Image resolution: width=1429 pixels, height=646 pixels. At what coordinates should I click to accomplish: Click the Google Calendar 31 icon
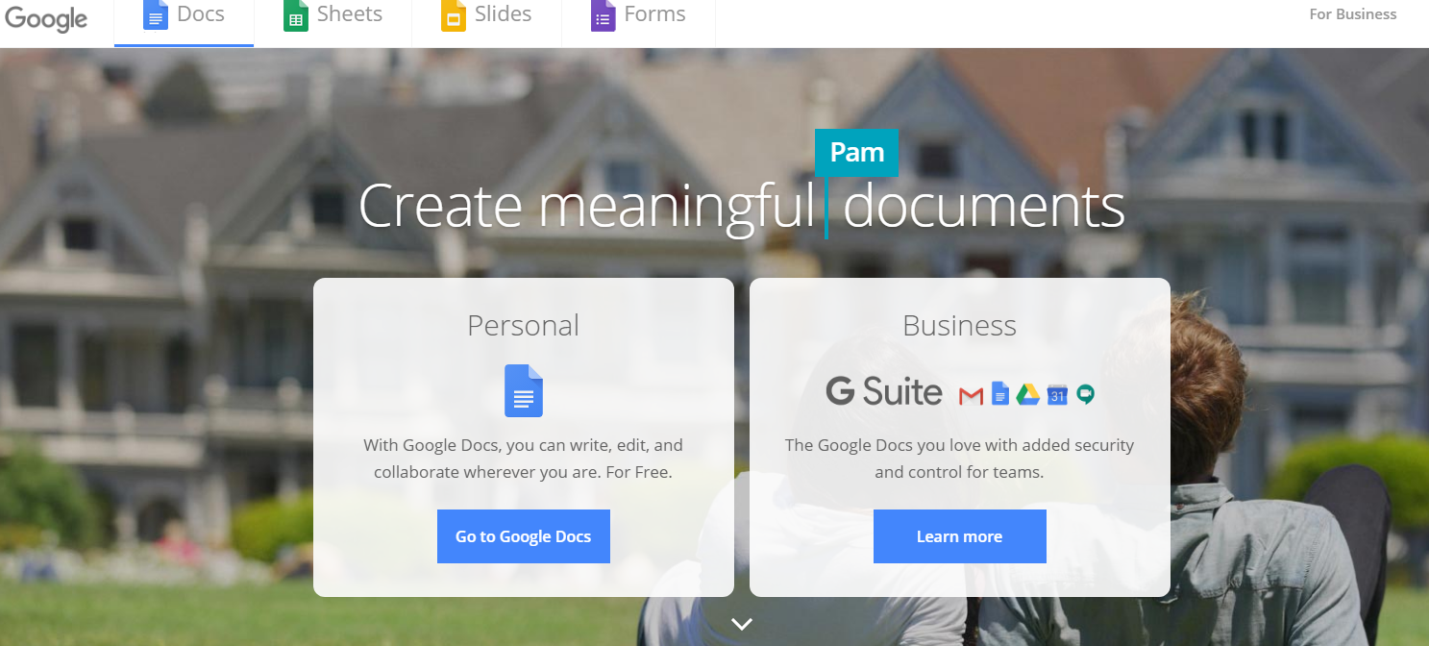pyautogui.click(x=1057, y=395)
